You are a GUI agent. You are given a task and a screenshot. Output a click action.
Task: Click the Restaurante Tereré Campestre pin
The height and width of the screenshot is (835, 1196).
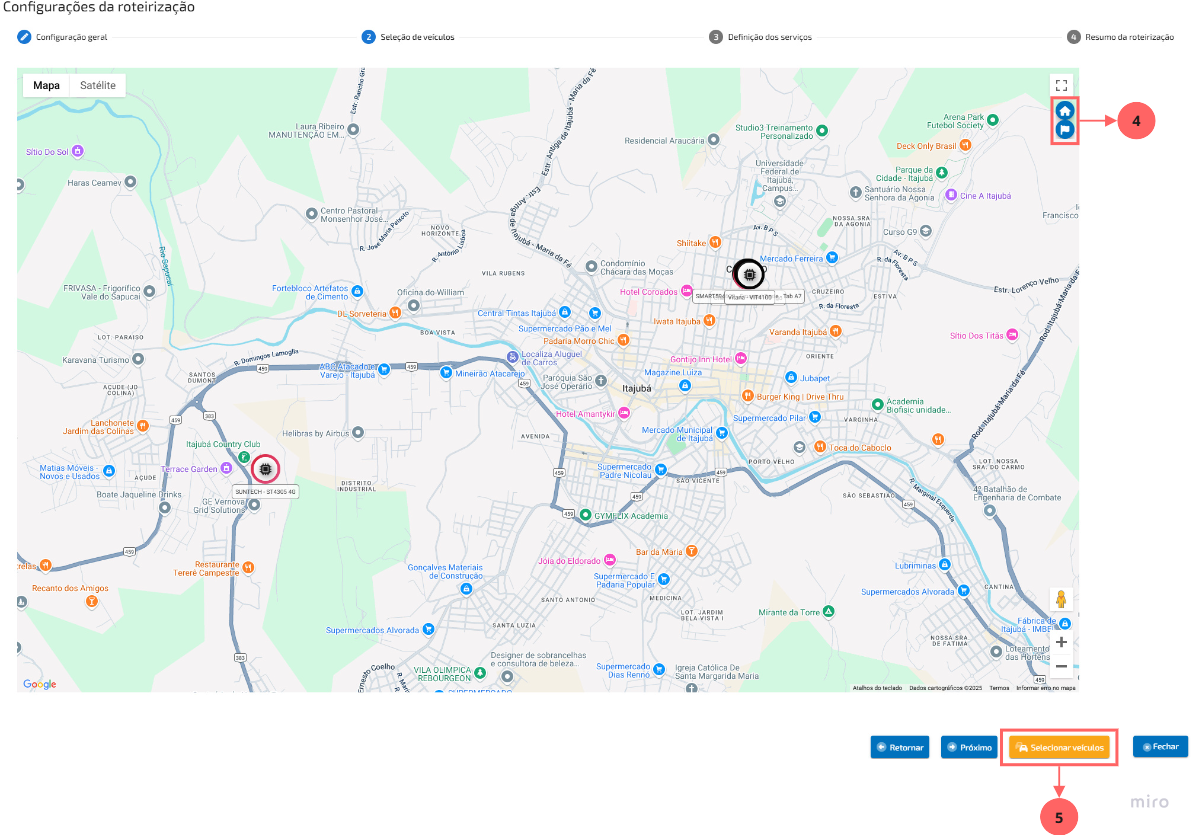(x=248, y=567)
